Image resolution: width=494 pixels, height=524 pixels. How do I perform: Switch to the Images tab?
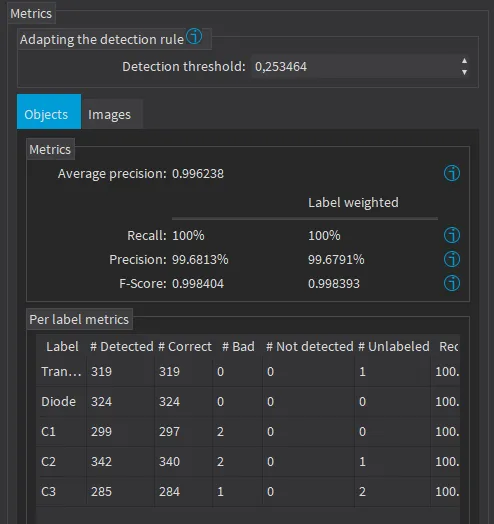click(113, 114)
